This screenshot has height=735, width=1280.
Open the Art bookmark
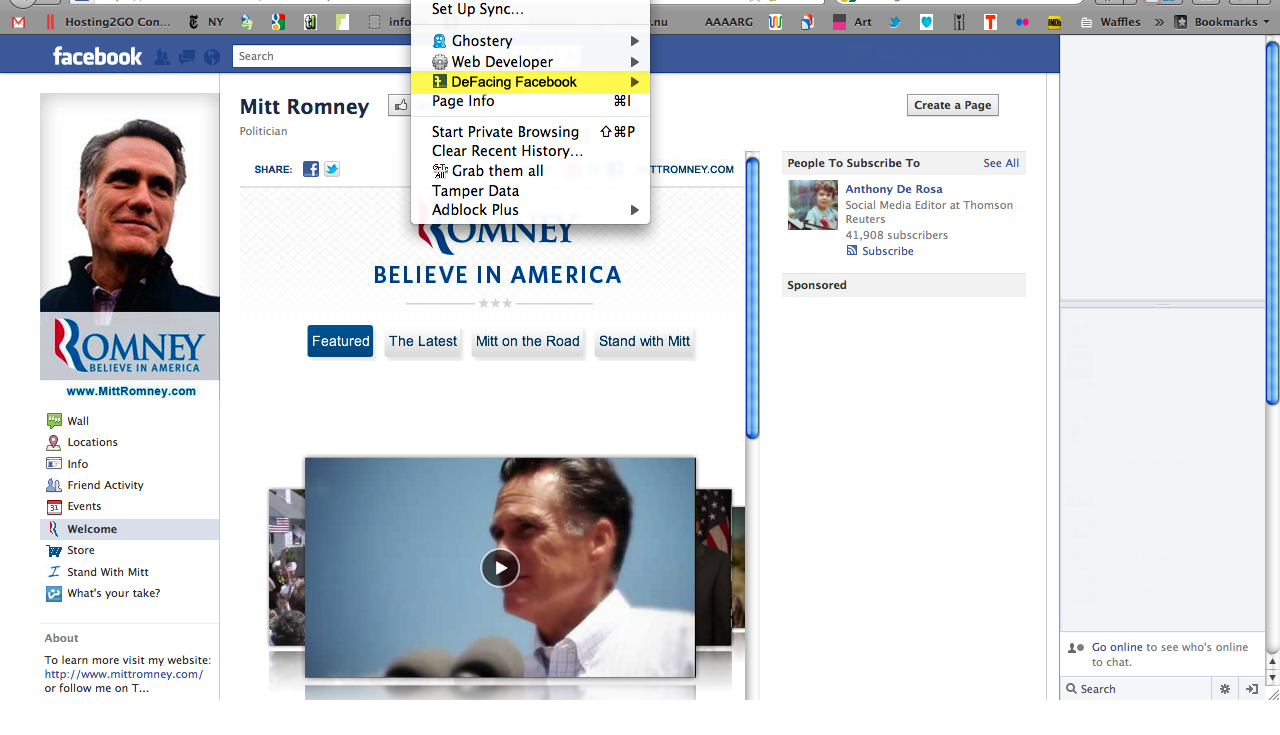pos(853,22)
